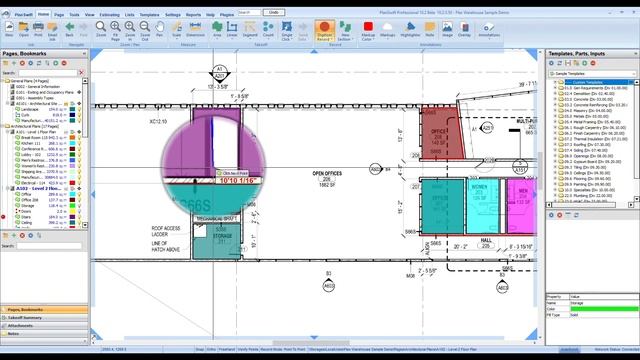
Task: Click the green Color property value
Action: pos(604,309)
